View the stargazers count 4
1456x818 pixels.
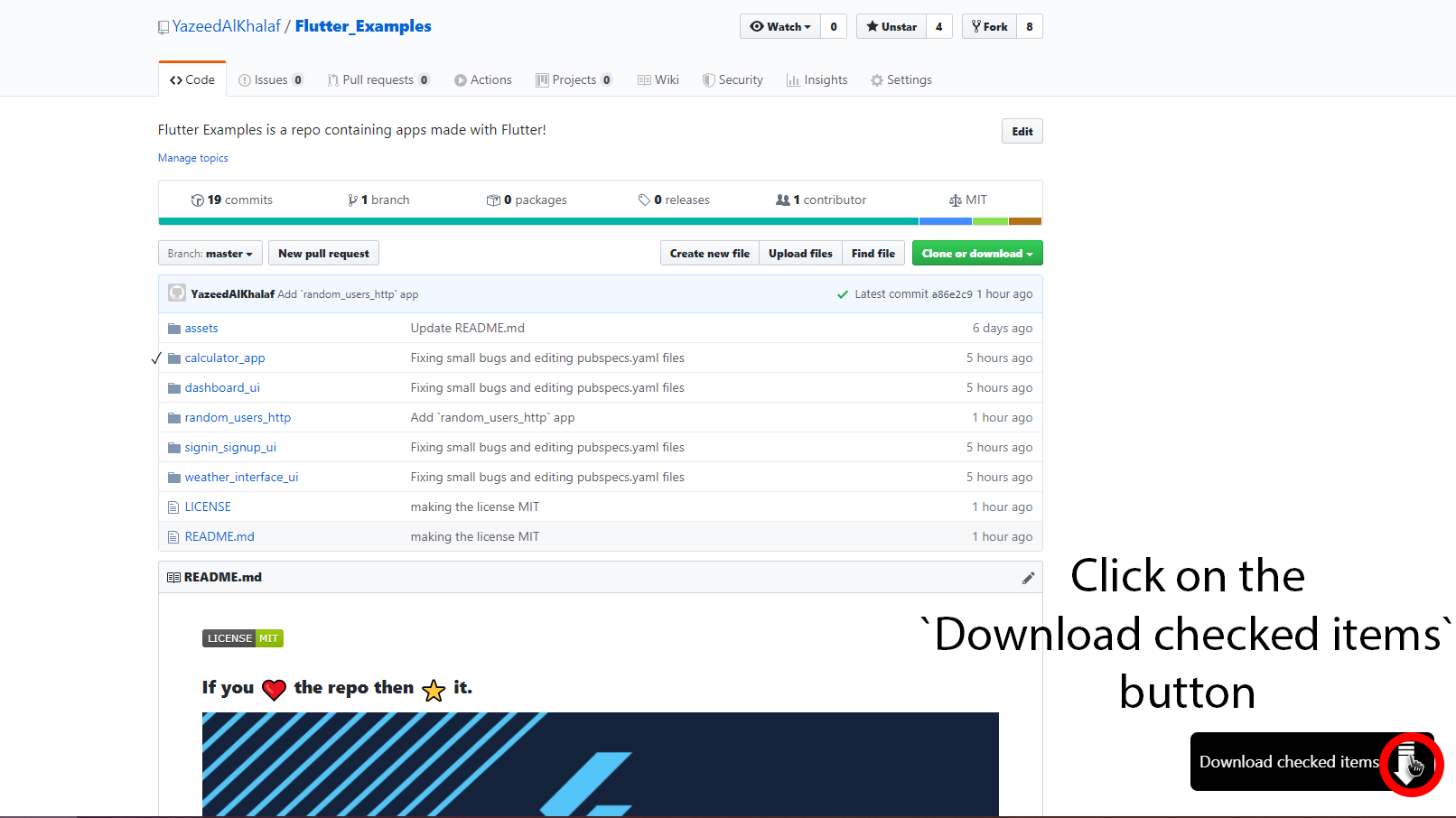point(939,27)
